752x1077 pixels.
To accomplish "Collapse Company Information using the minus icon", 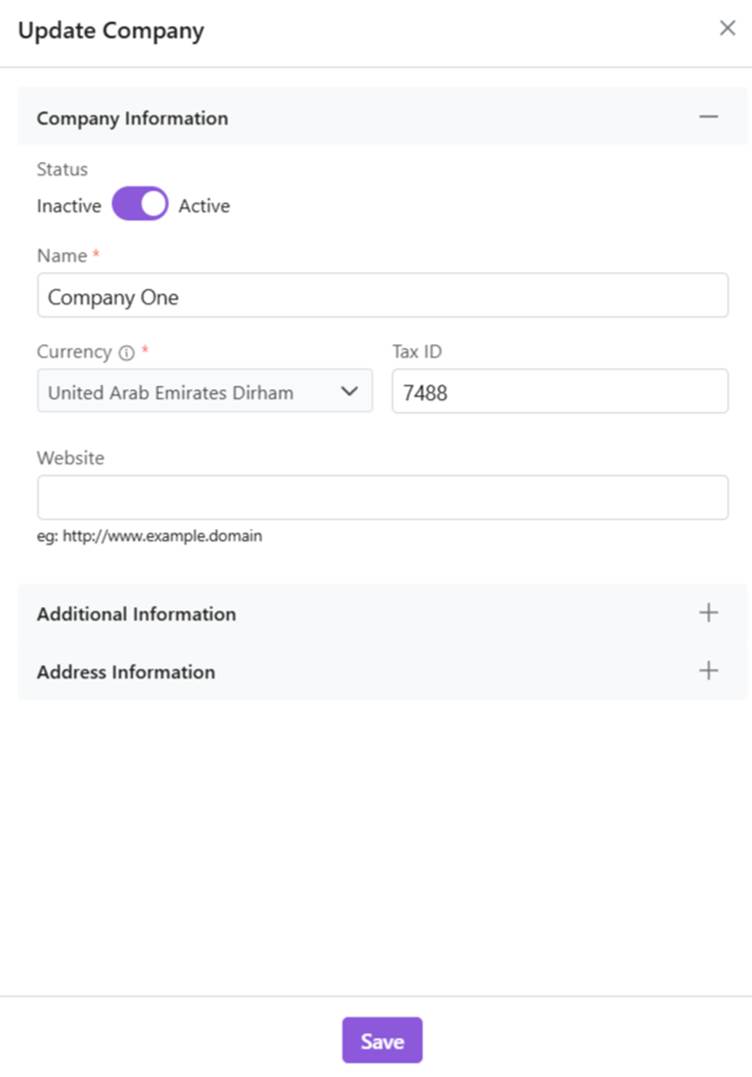I will 708,117.
